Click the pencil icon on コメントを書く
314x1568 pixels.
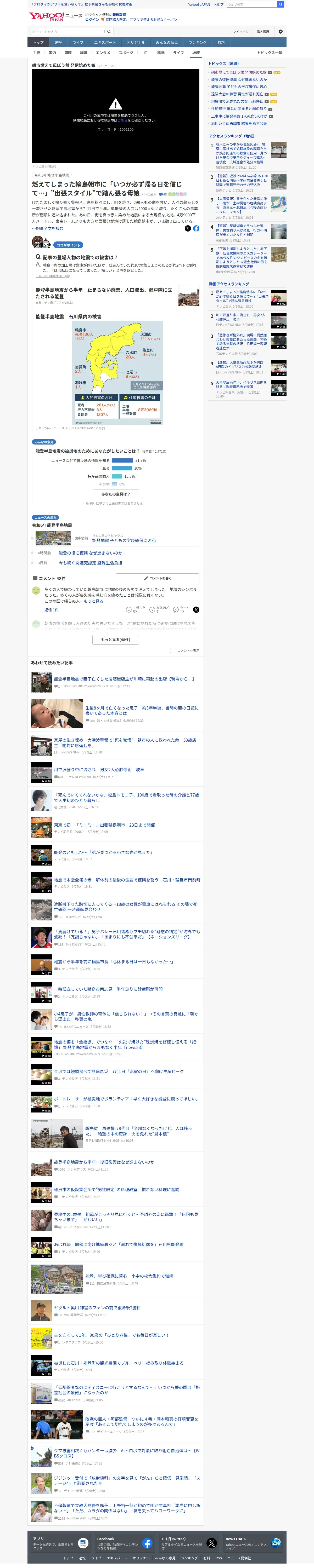point(146,578)
